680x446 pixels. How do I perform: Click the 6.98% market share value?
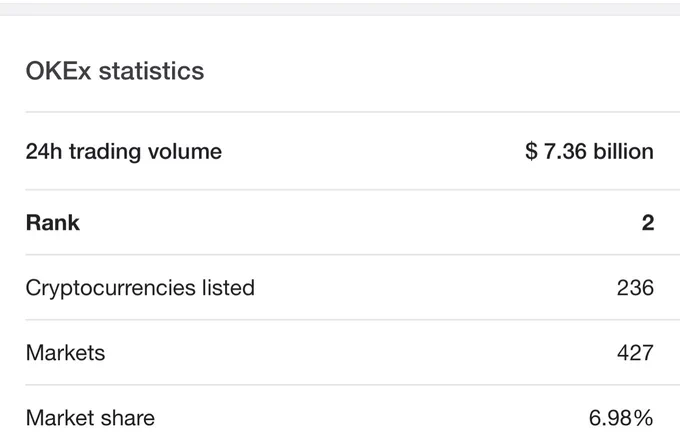click(x=621, y=418)
